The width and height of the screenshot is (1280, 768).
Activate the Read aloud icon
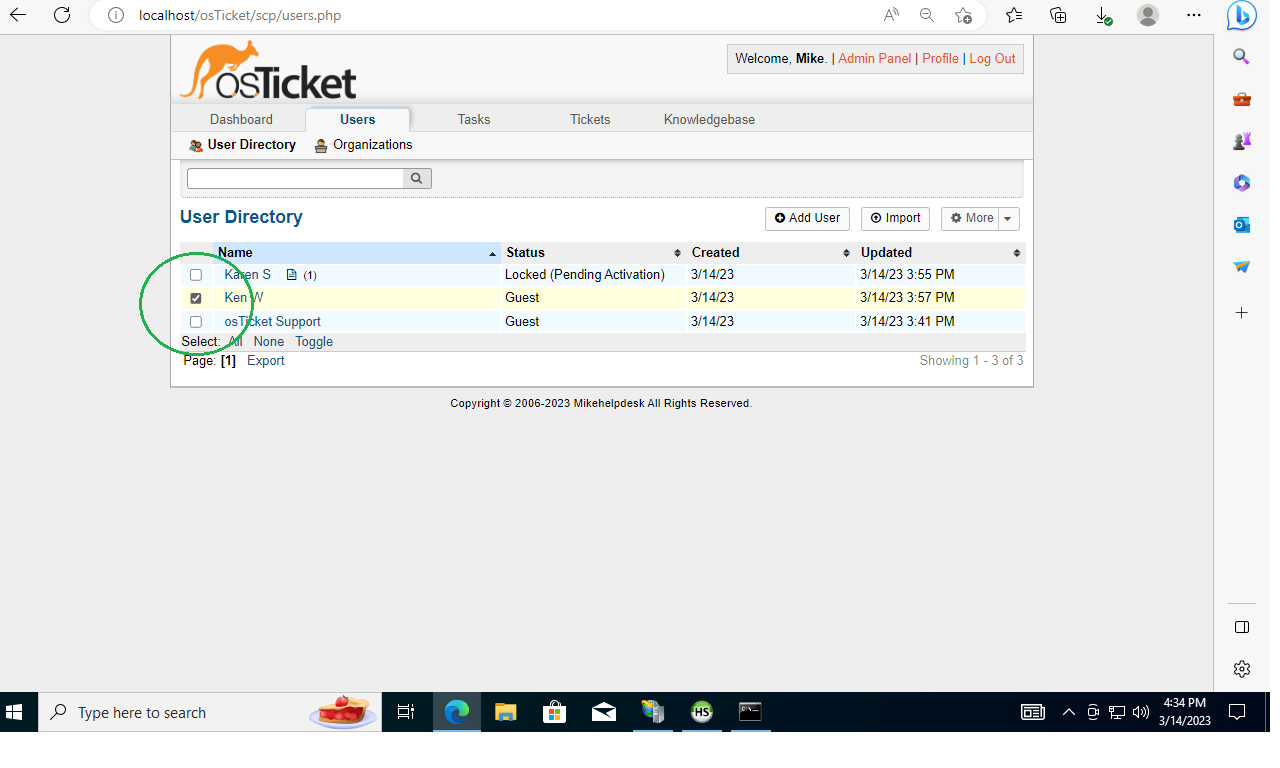pyautogui.click(x=891, y=15)
